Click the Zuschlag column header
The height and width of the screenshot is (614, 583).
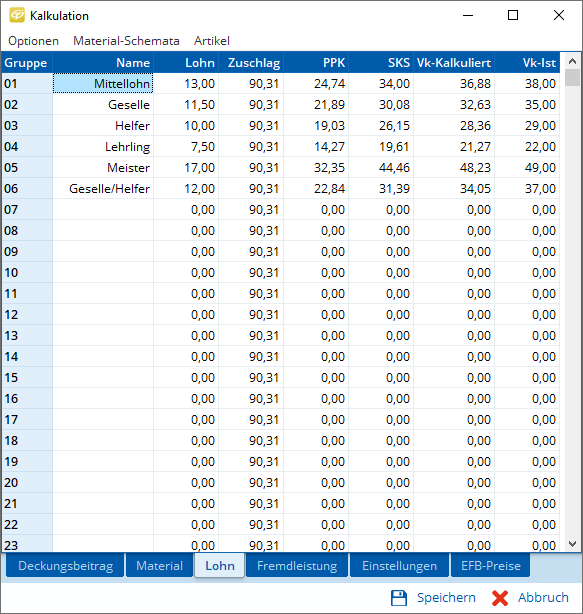(251, 63)
